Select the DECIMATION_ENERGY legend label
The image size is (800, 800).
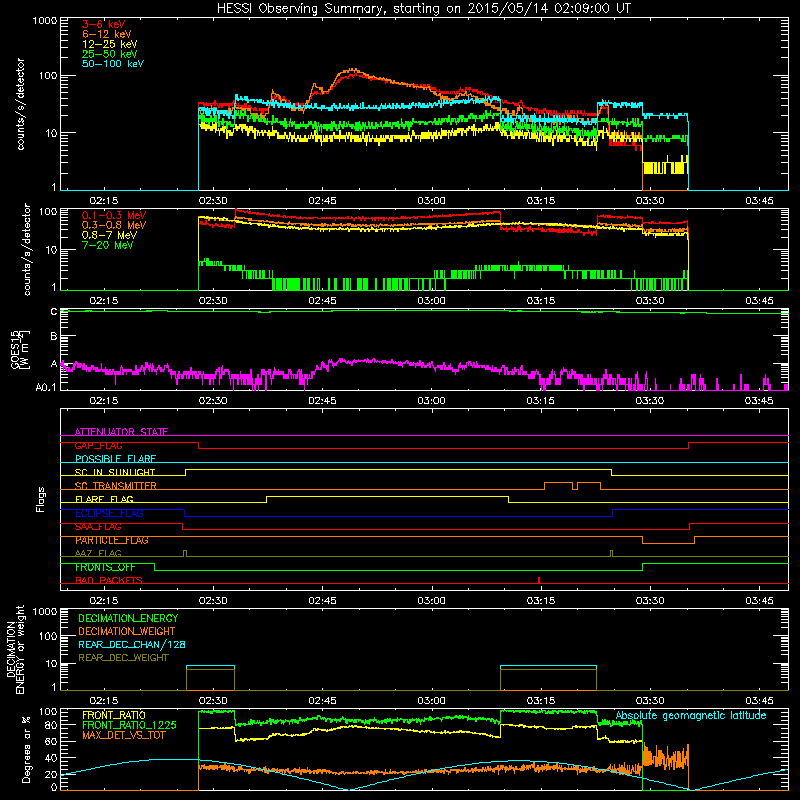[x=128, y=618]
